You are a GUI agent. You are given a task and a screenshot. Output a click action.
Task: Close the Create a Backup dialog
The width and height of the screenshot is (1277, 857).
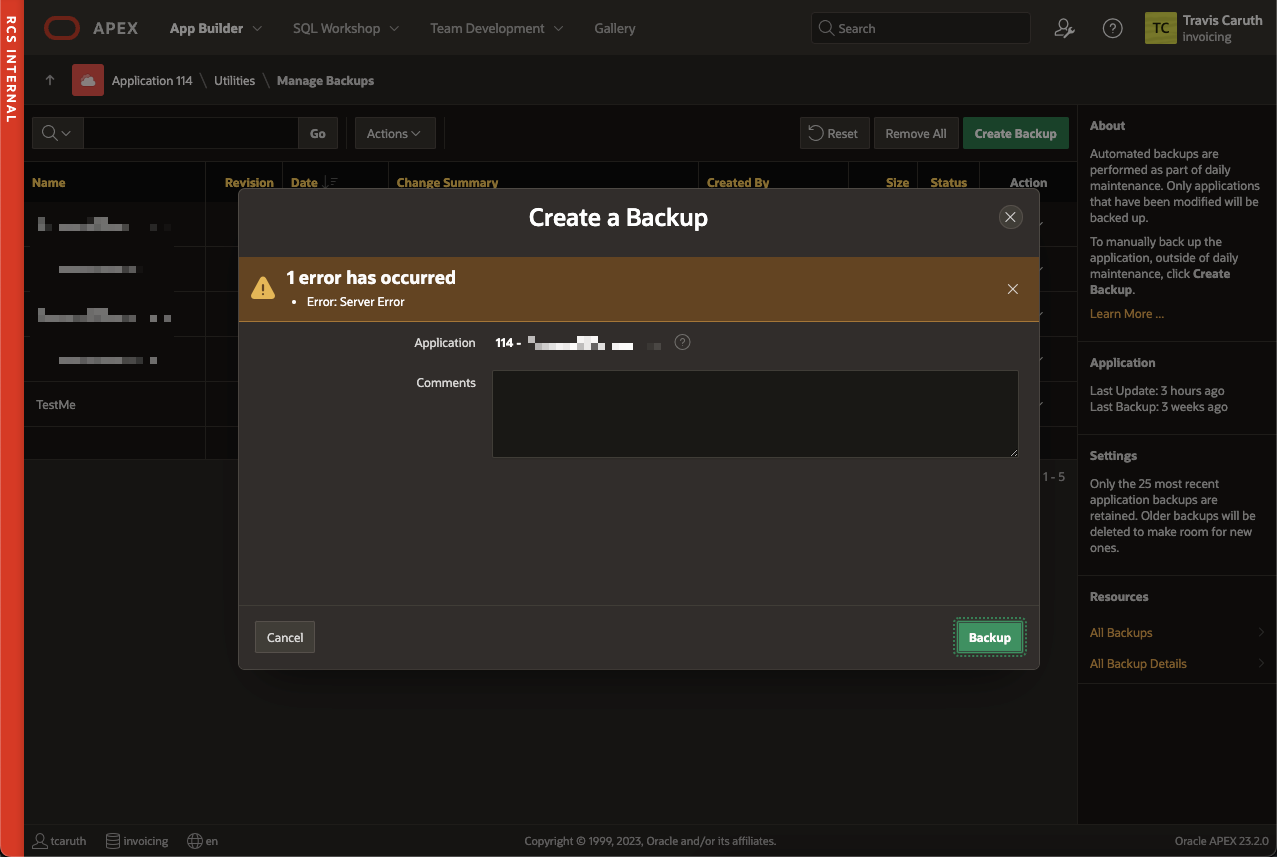click(1010, 217)
